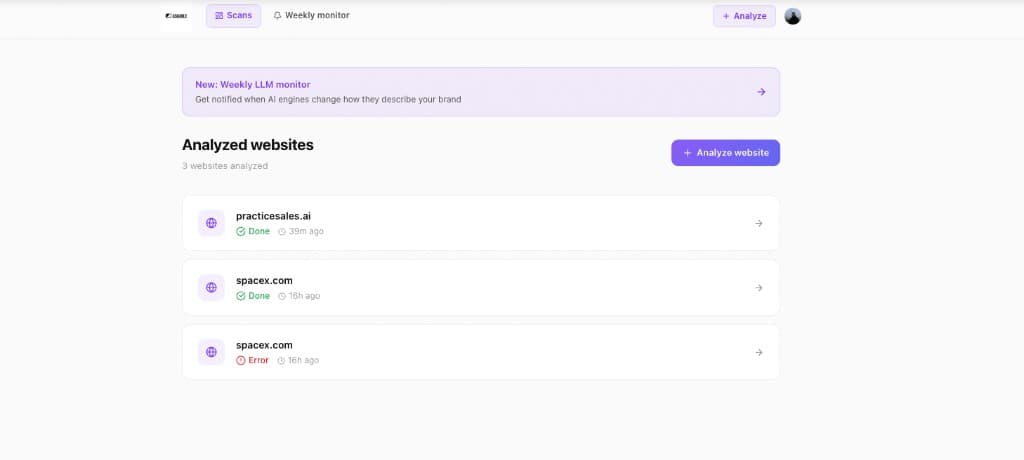Click arrow on practicesales.ai row
Viewport: 1024px width, 460px height.
[x=758, y=223]
